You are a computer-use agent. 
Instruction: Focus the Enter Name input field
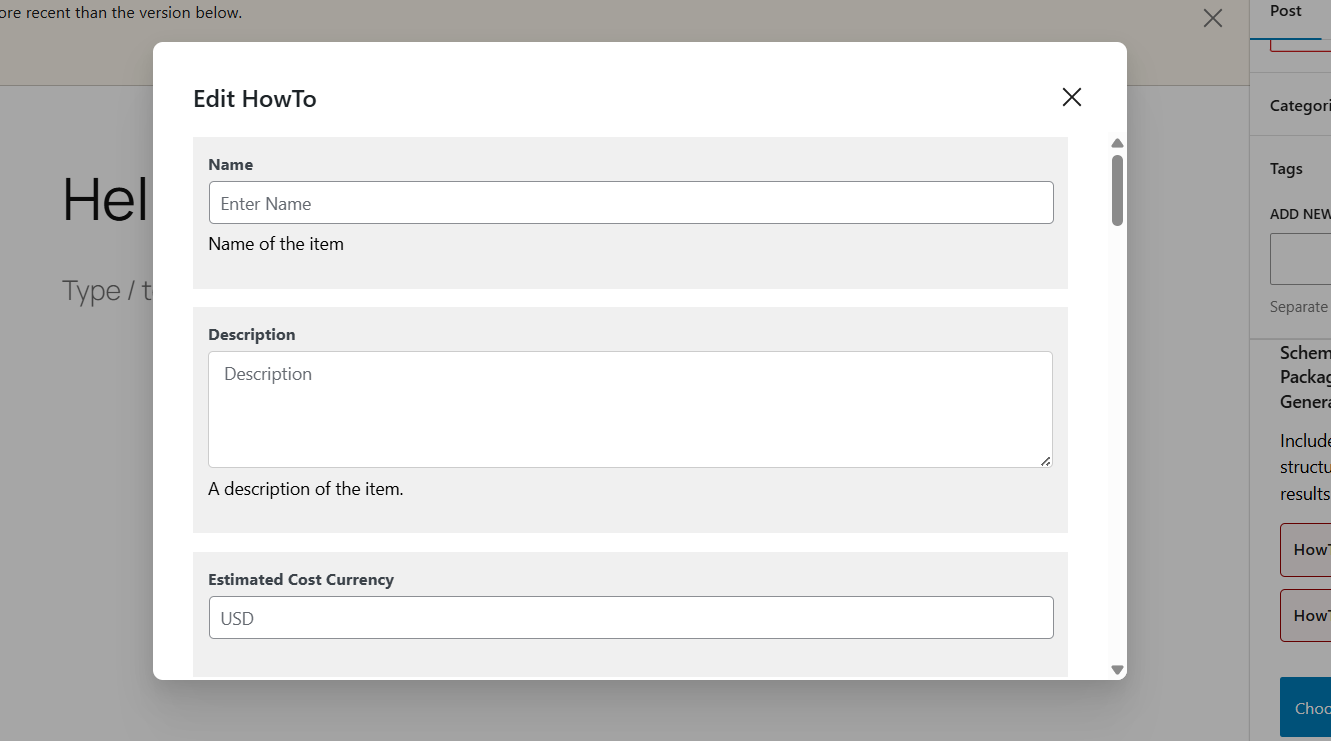[x=631, y=203]
